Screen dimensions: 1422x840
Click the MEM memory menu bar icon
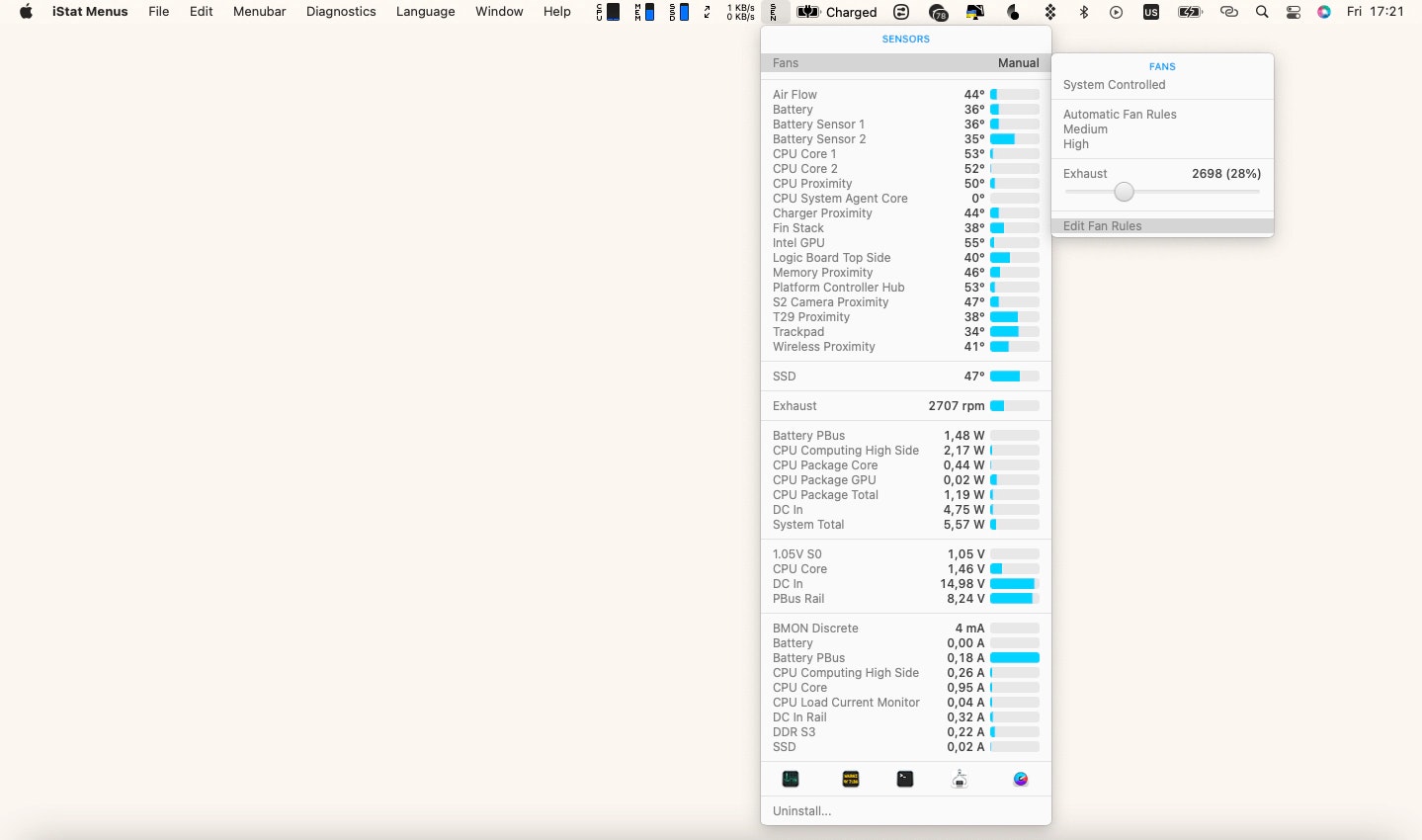coord(644,12)
